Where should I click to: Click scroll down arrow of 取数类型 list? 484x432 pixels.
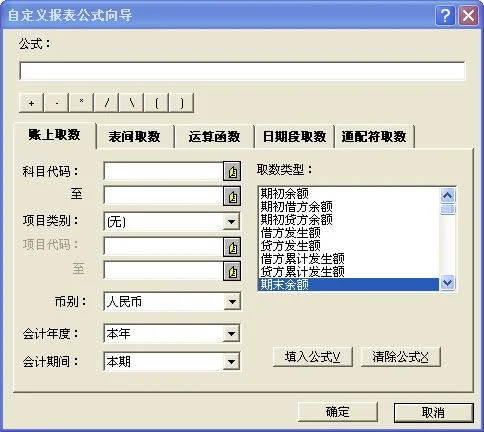coord(447,283)
